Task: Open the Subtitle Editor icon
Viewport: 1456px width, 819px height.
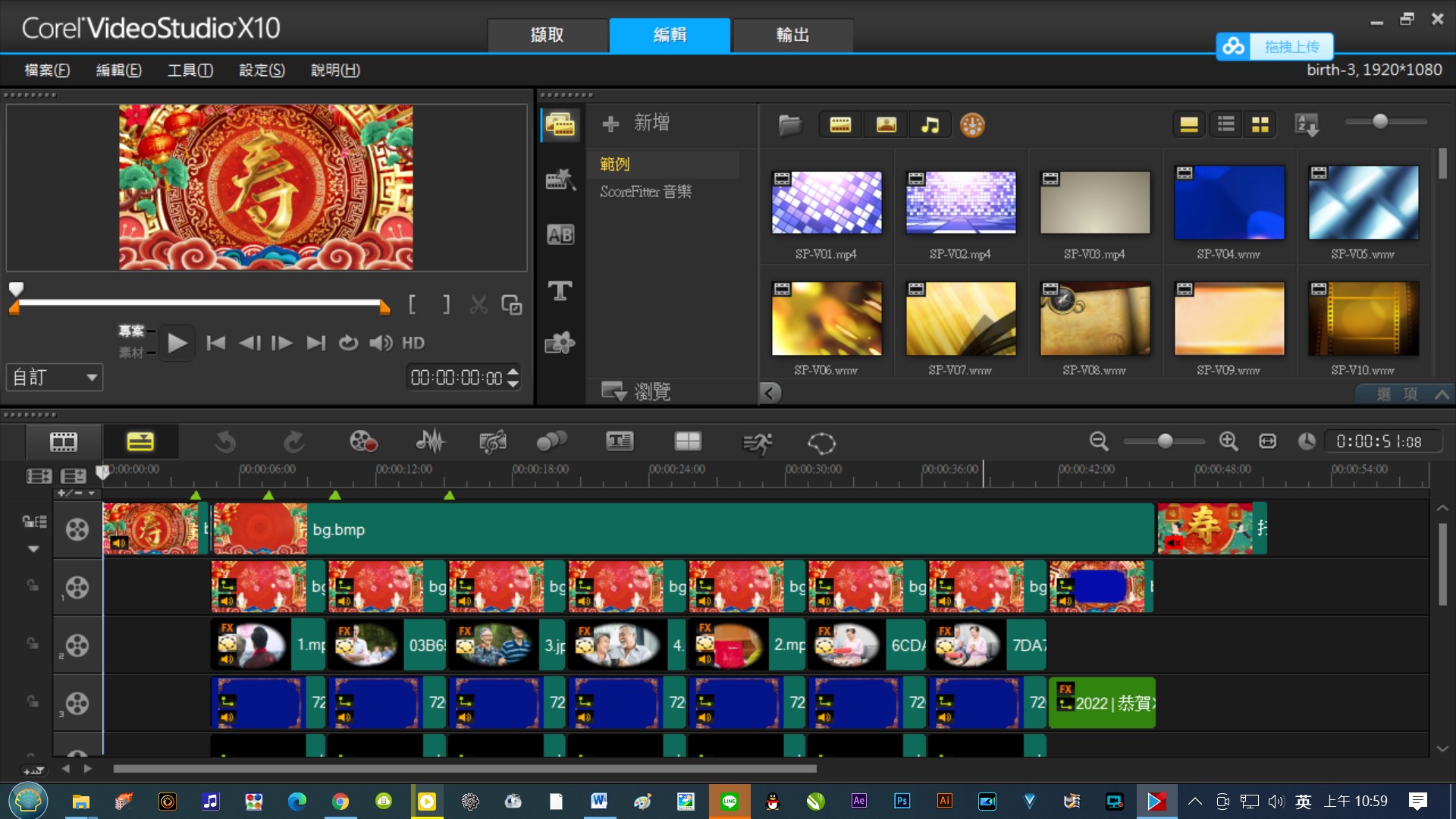Action: (620, 442)
